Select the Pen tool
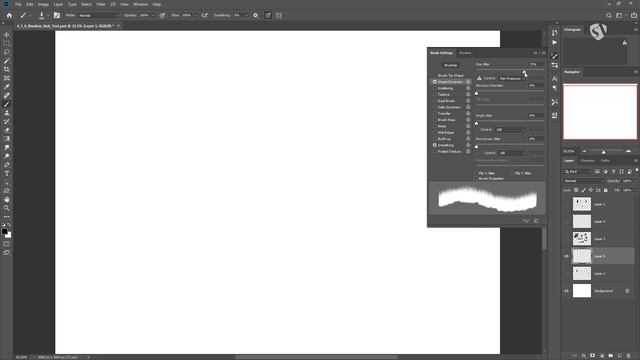Image resolution: width=640 pixels, height=360 pixels. (7, 165)
